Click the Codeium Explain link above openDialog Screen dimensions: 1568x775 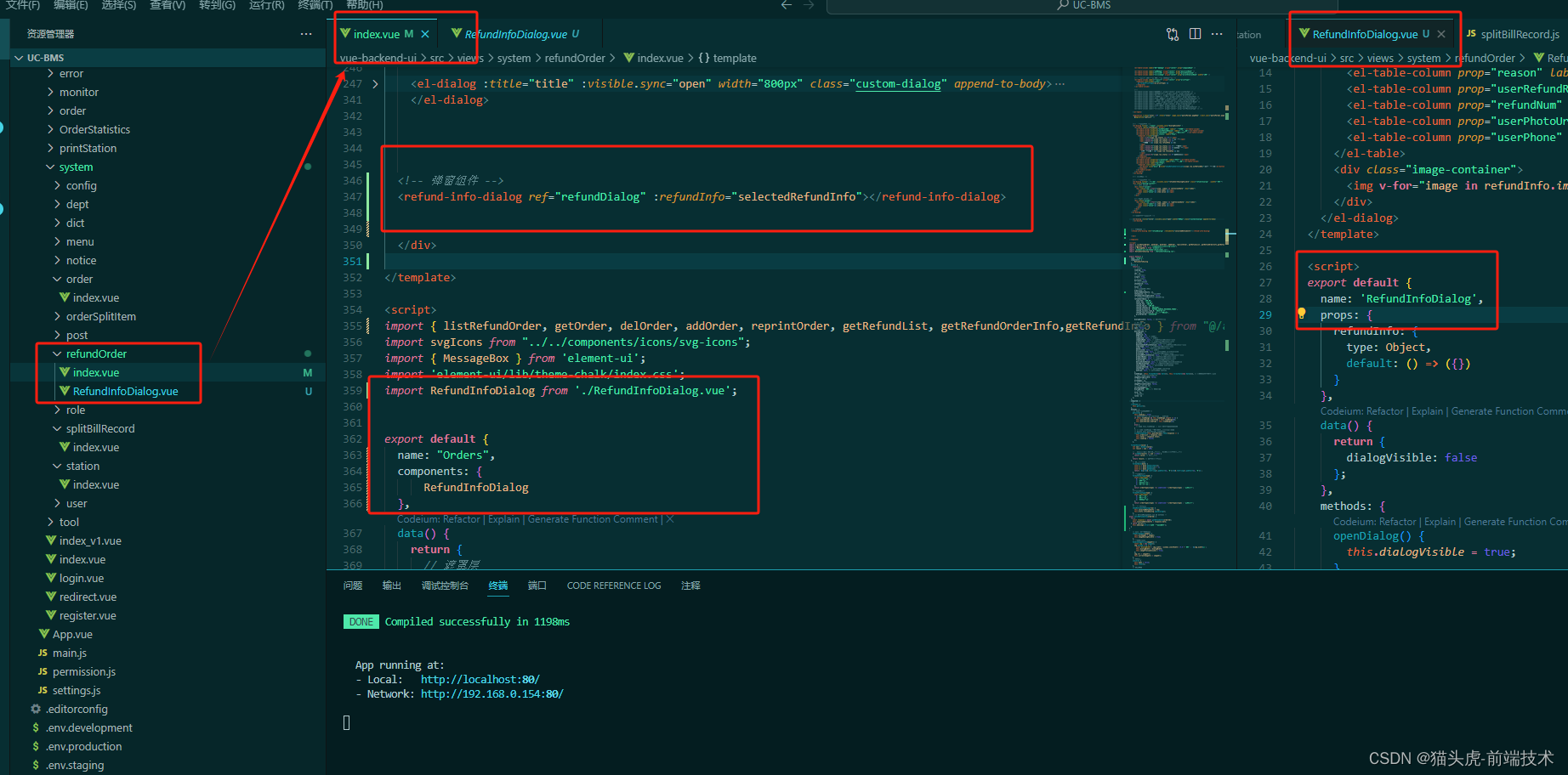pyautogui.click(x=1439, y=521)
